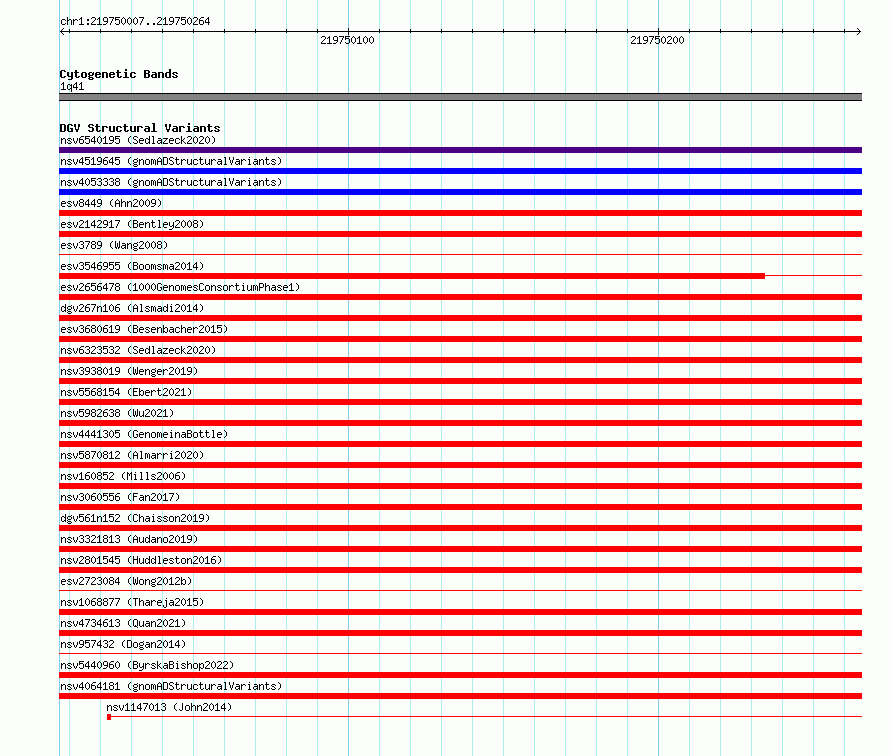Open nsv1068877 (Thareja2015) variant

point(132,602)
